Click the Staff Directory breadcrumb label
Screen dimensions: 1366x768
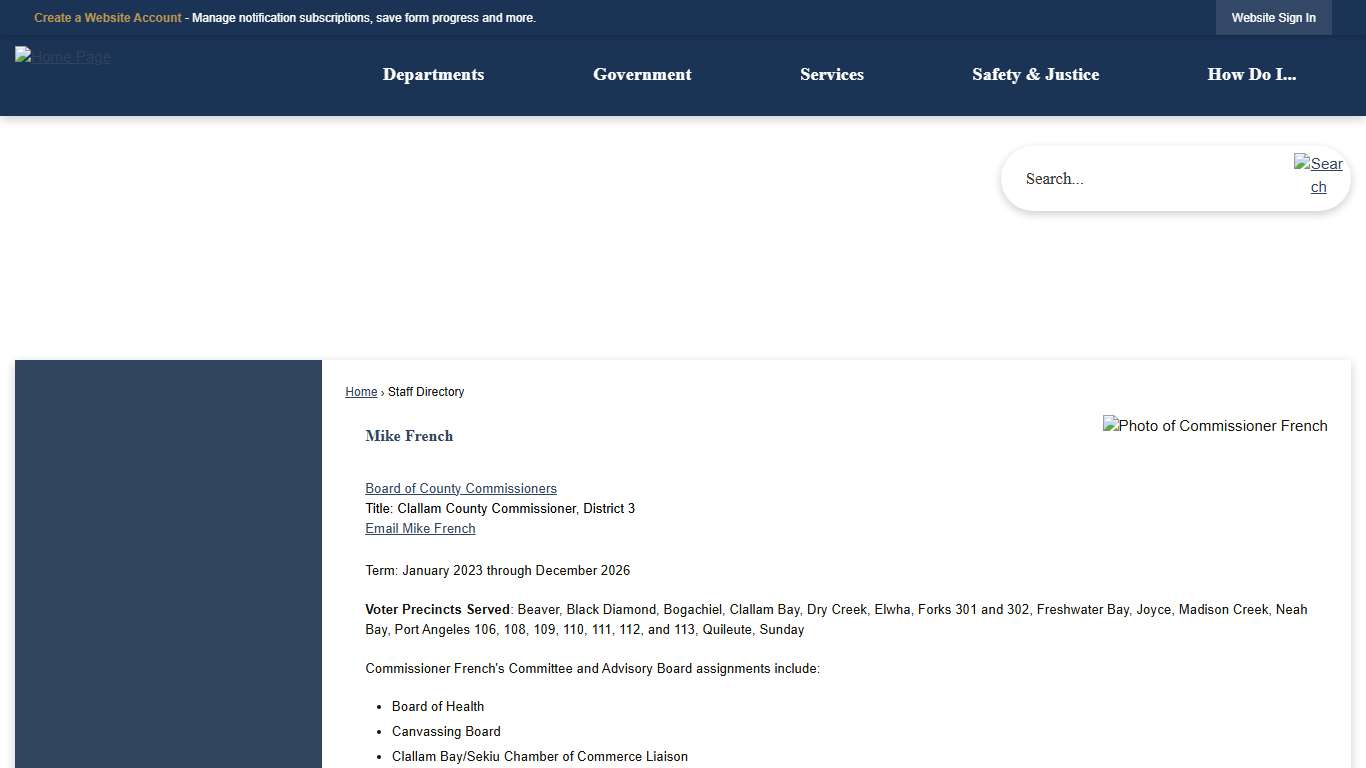click(426, 391)
